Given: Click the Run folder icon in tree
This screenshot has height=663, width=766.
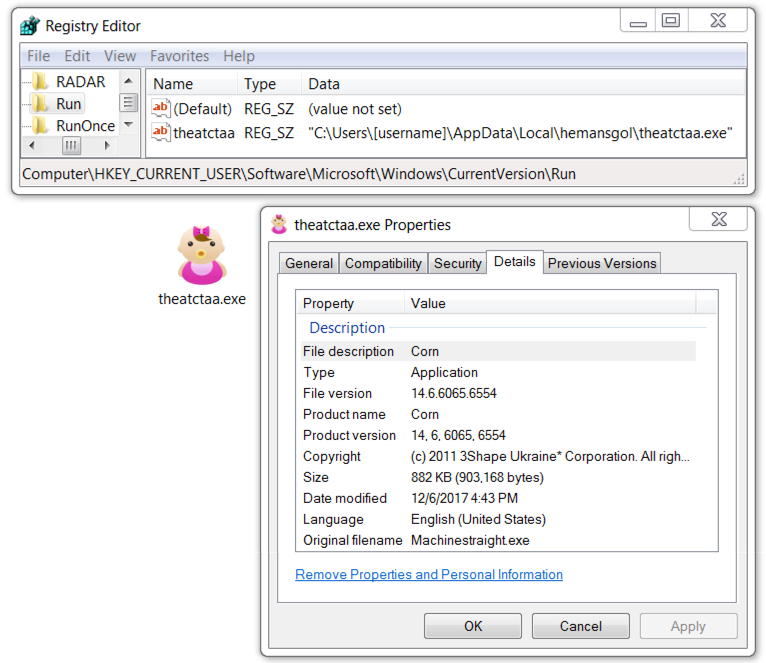Looking at the screenshot, I should pos(41,104).
